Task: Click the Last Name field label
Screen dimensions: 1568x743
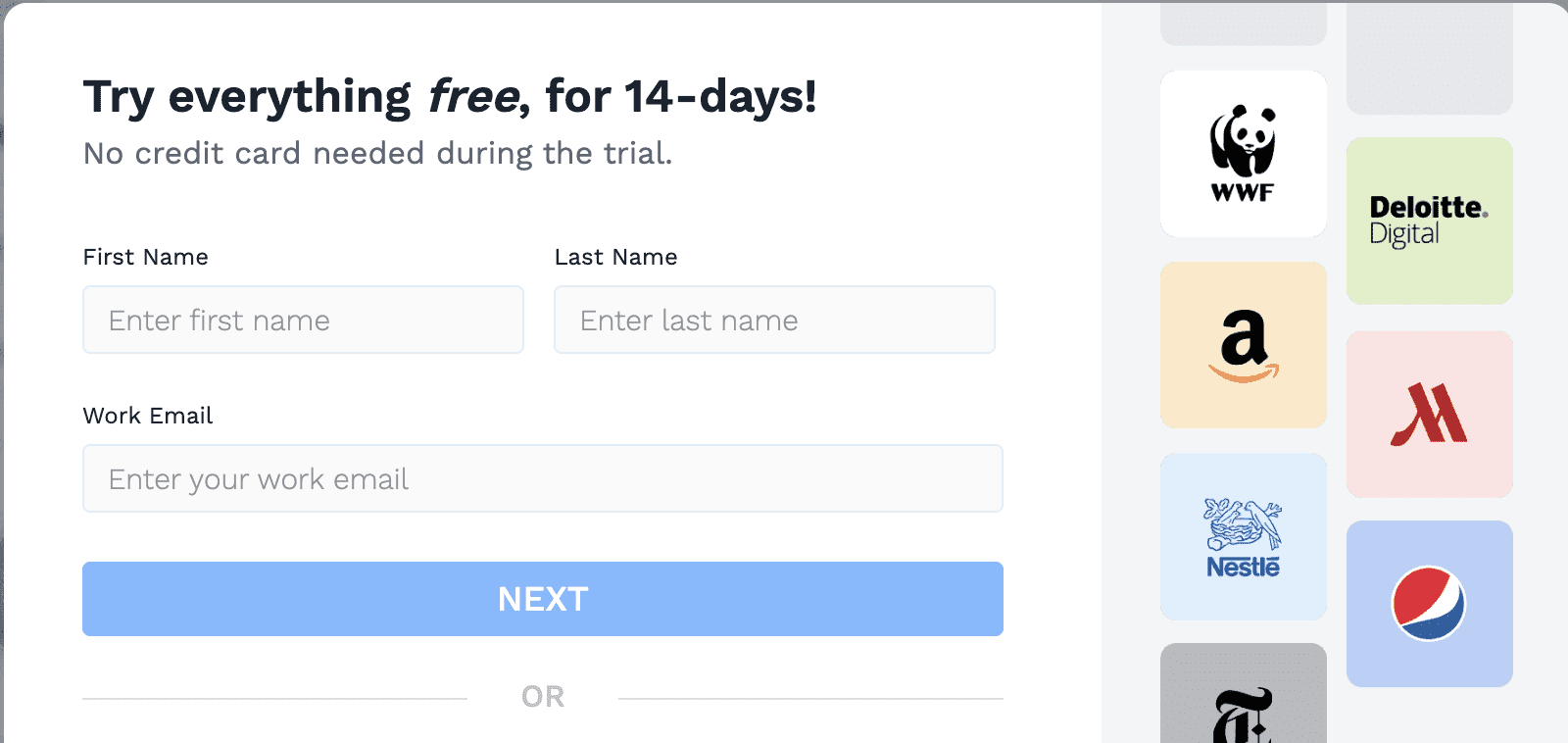Action: (x=615, y=257)
